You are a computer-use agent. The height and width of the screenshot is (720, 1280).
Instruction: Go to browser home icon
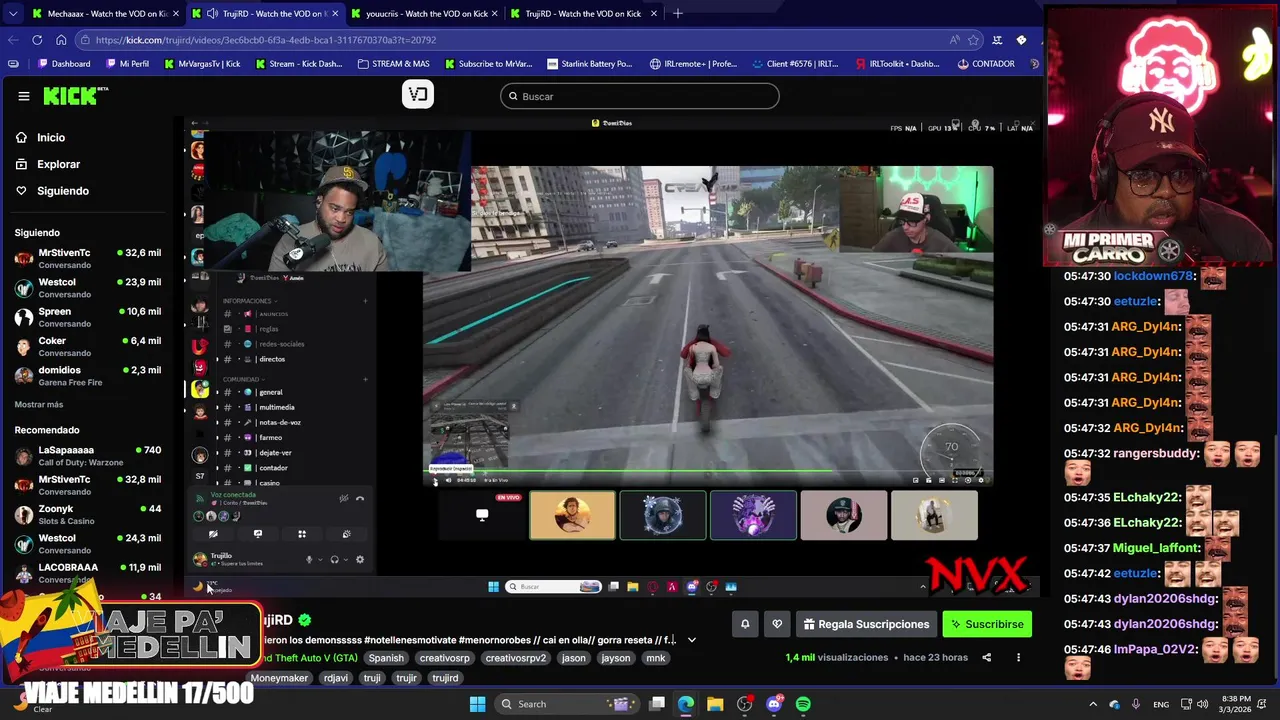coord(61,40)
